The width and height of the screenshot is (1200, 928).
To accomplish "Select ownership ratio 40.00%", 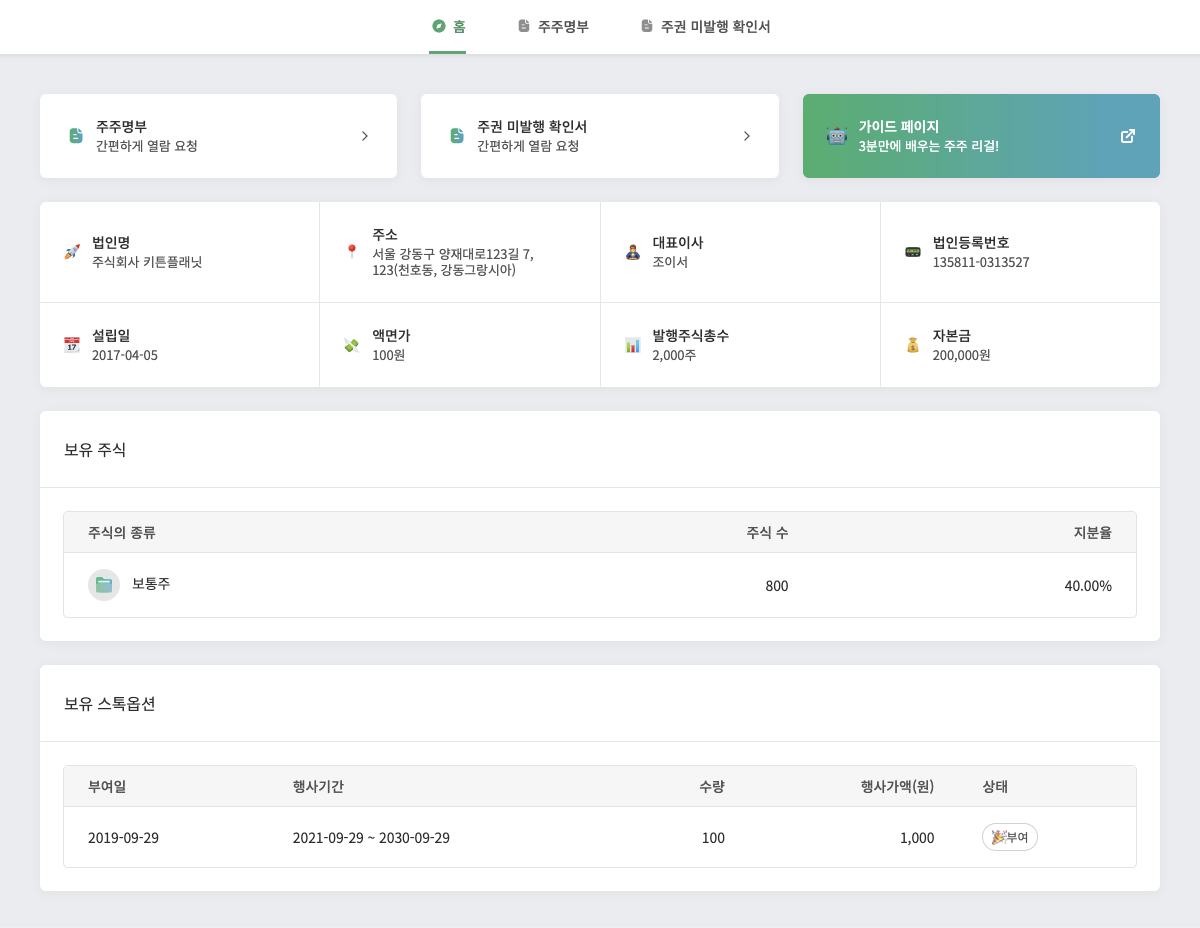I will [1088, 586].
